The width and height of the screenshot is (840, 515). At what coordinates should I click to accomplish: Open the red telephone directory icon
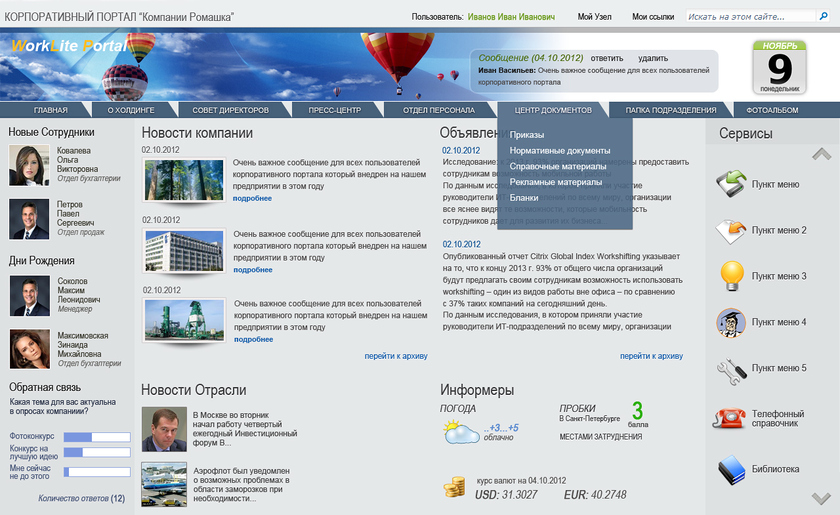click(x=731, y=419)
